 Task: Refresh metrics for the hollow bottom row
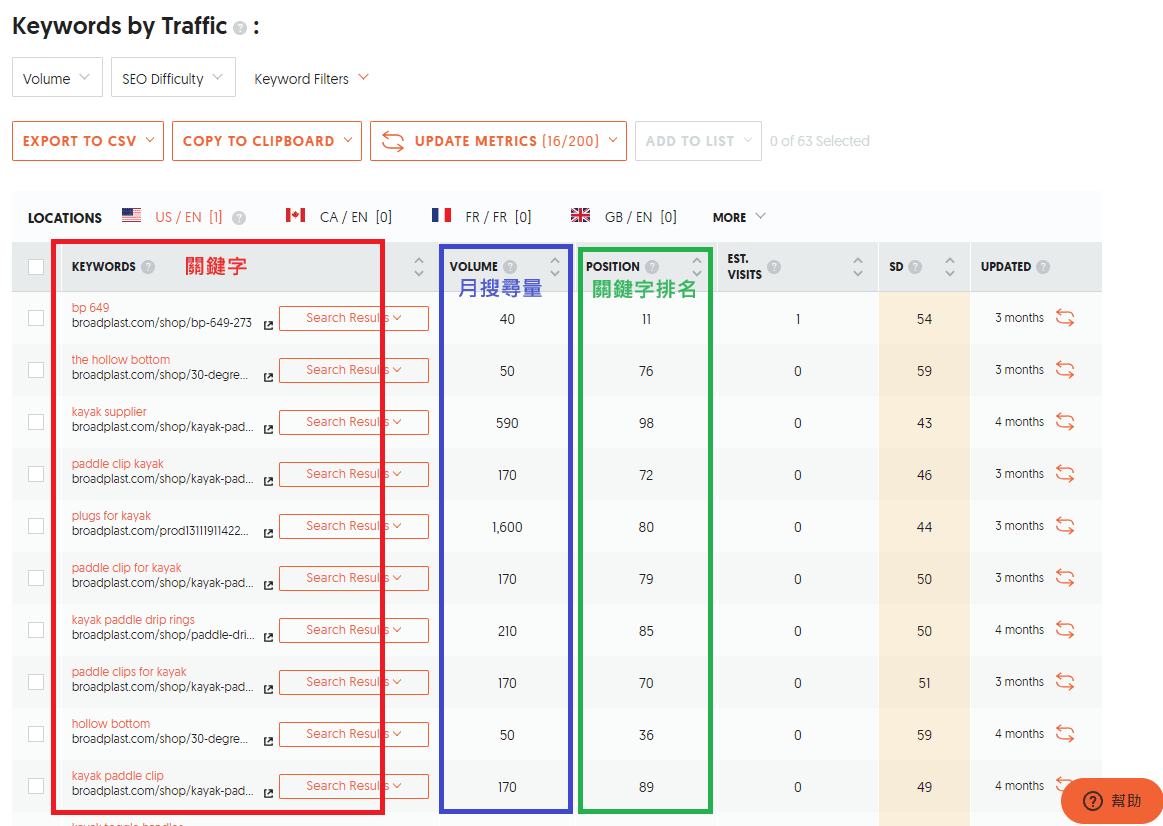1065,370
